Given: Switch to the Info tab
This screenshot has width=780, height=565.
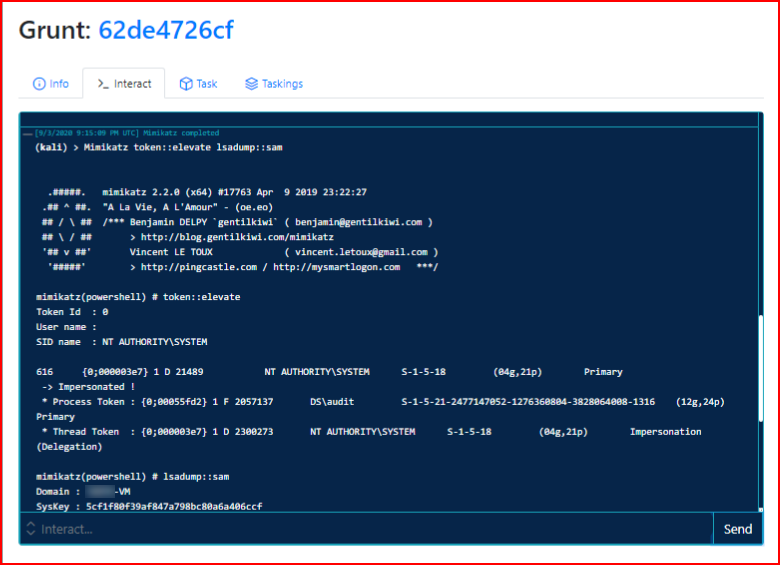Looking at the screenshot, I should 51,84.
